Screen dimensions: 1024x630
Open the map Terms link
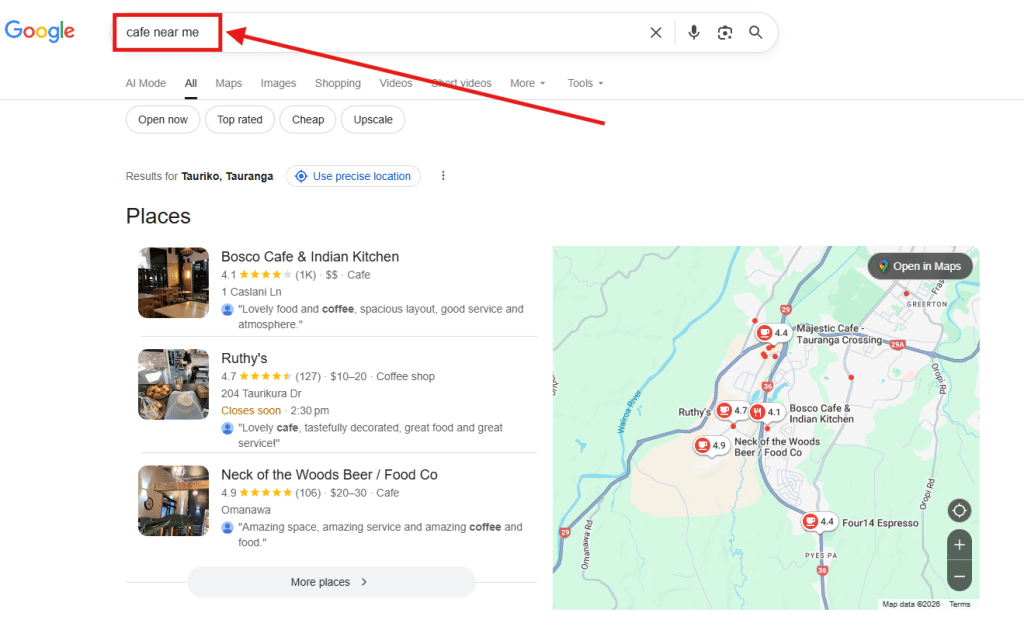959,605
